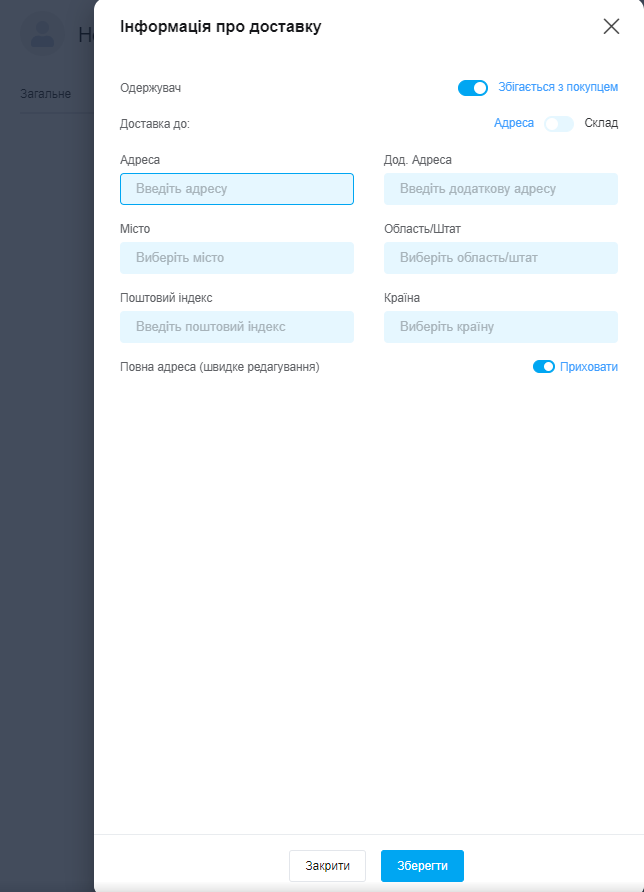Focus the Адреса input field
Viewport: 644px width, 892px height.
tap(237, 189)
